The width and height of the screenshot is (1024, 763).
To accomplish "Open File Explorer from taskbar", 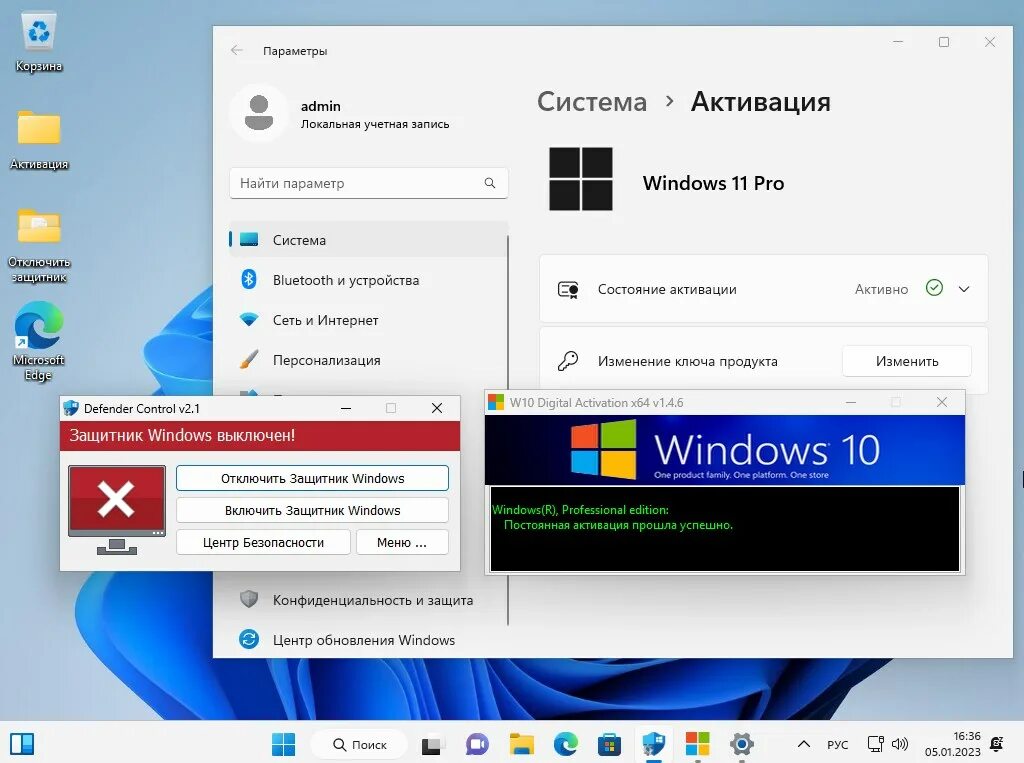I will click(x=522, y=744).
